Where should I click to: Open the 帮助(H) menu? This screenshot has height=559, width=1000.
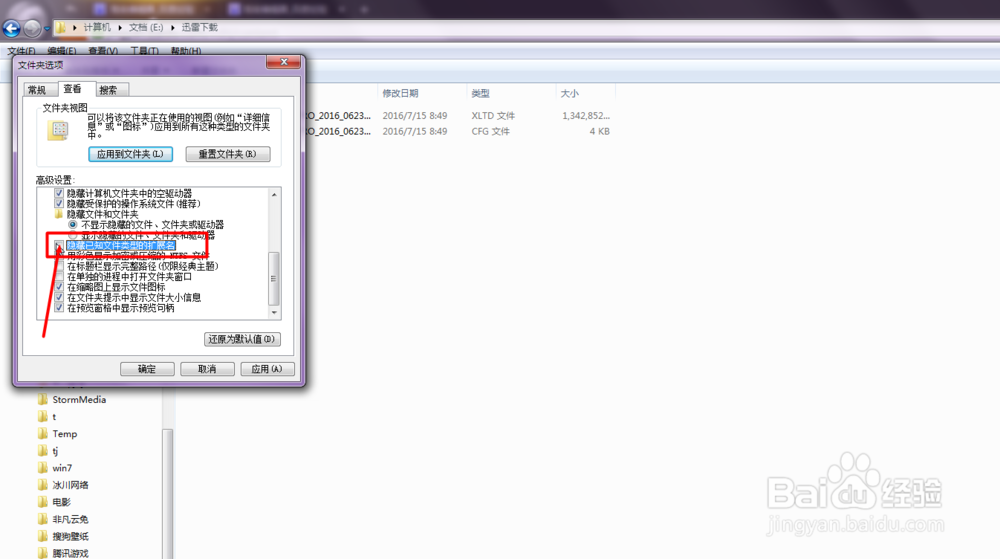tap(186, 50)
